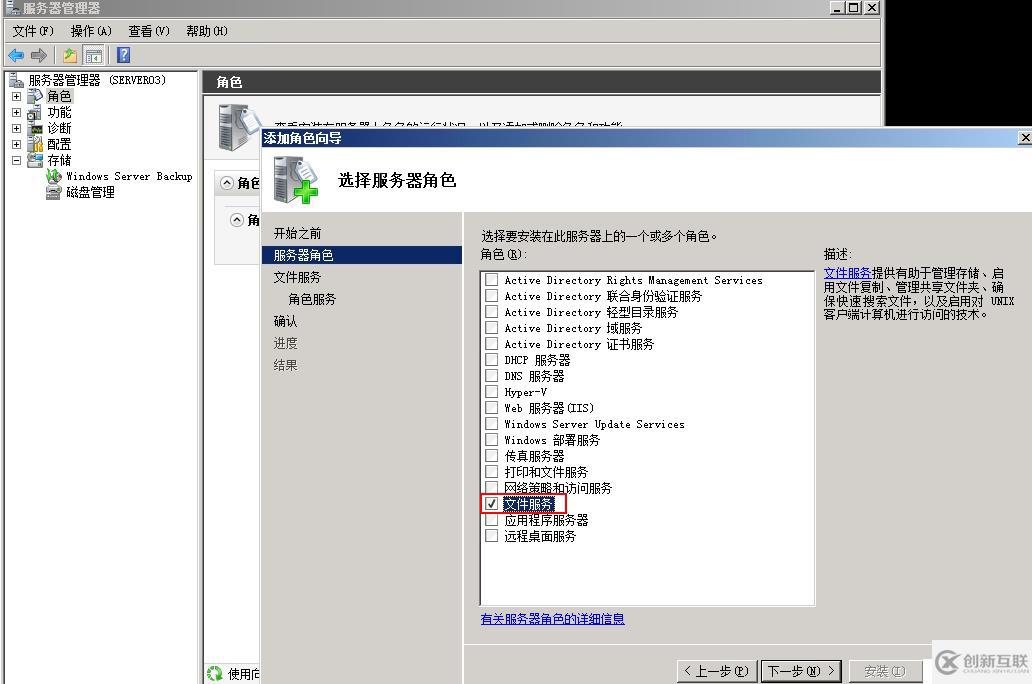Go to the 角色服务 wizard step
Image resolution: width=1032 pixels, height=684 pixels.
312,299
